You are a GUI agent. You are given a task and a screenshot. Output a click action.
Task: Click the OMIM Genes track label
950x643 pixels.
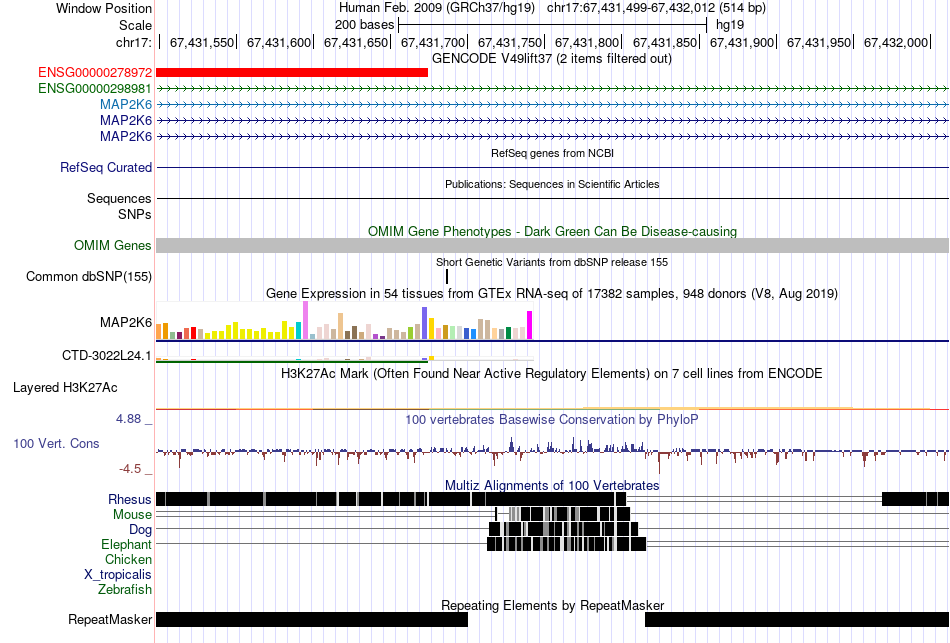(113, 245)
